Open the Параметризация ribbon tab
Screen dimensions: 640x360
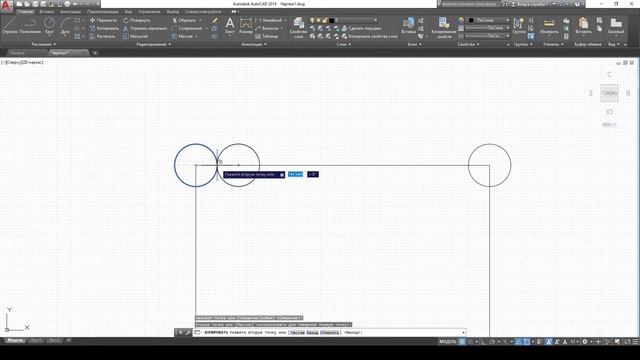(102, 12)
